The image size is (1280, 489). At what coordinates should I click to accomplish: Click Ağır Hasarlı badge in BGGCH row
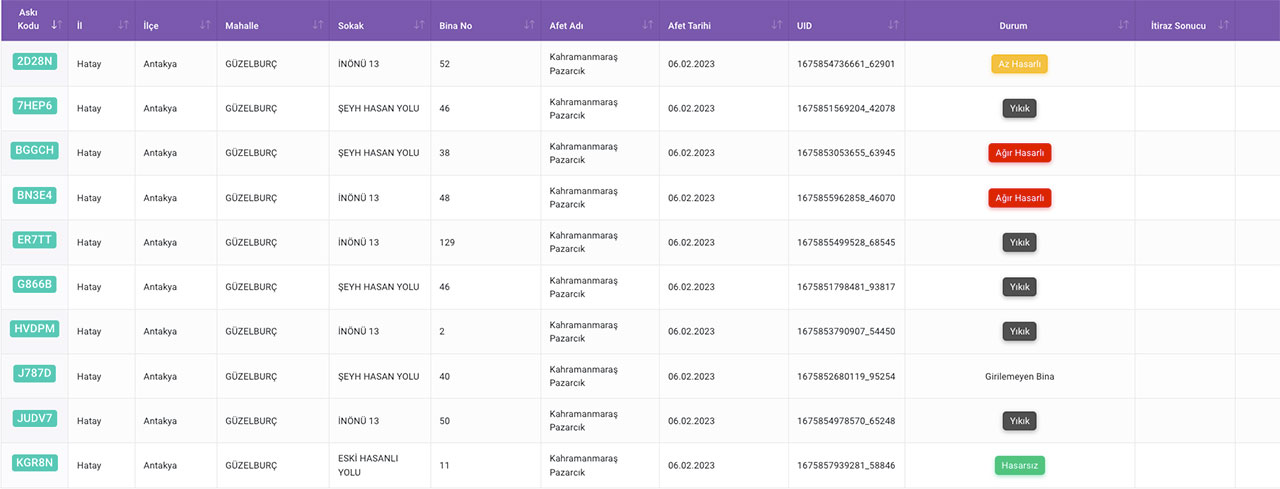[x=1019, y=153]
